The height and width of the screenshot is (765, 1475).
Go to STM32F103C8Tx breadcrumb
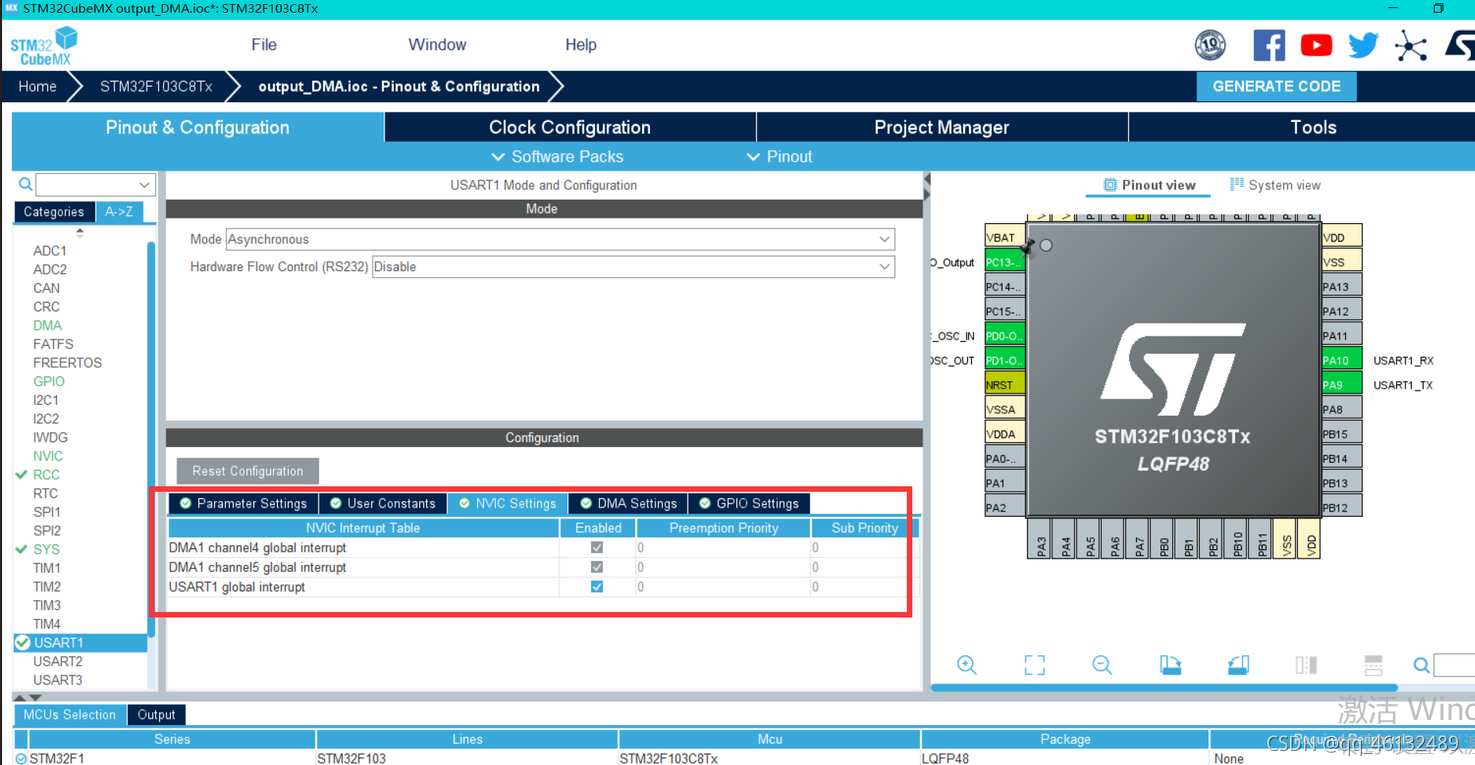click(156, 87)
